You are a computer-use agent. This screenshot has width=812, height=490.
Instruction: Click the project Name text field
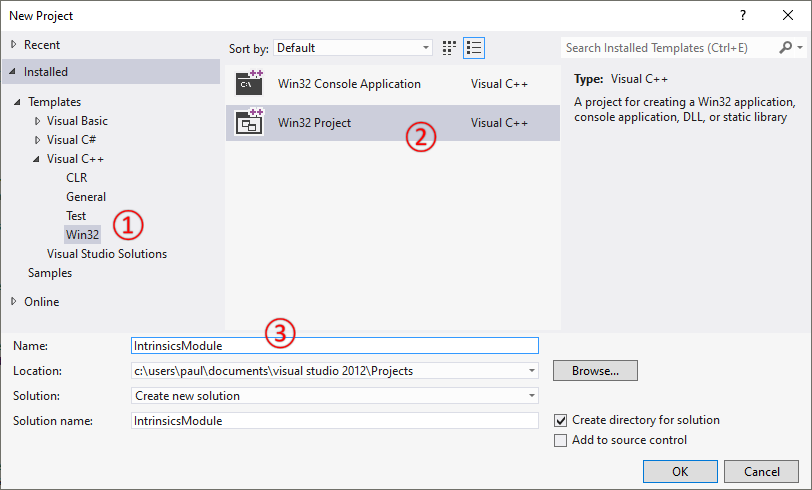tap(335, 345)
